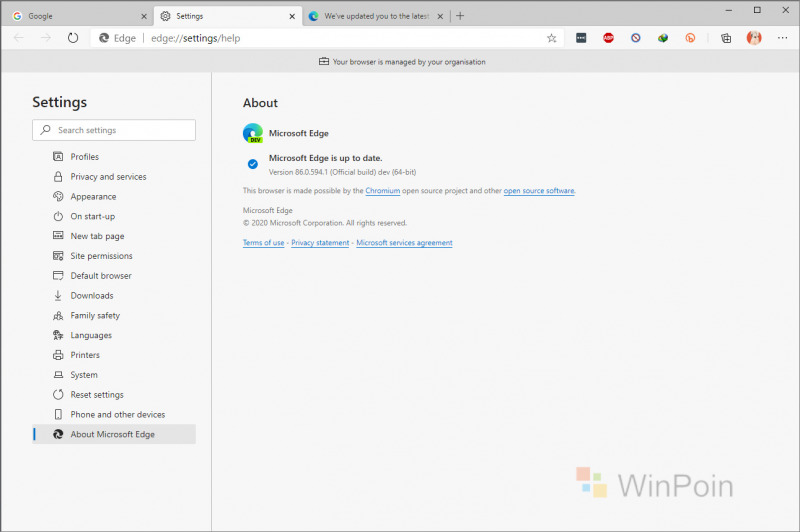Screen dimensions: 800x532
Task: Open Privacy and services settings
Action: coord(108,176)
